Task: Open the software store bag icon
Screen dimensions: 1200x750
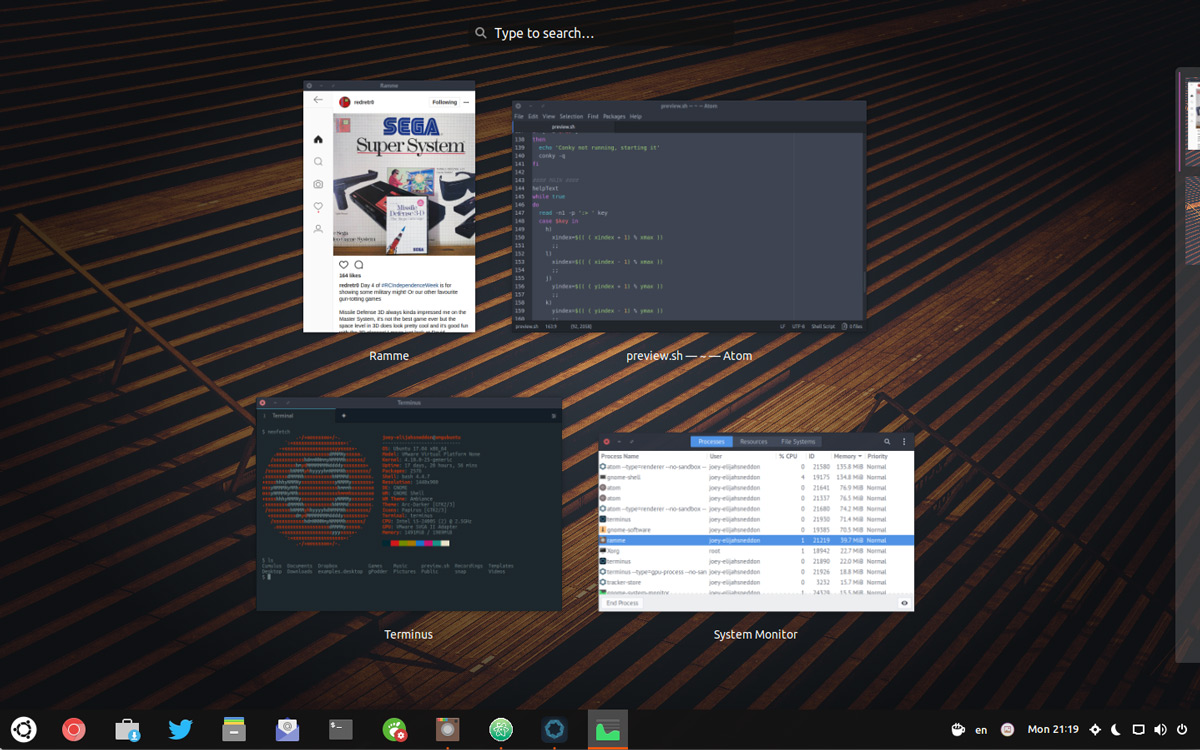Action: pos(127,730)
